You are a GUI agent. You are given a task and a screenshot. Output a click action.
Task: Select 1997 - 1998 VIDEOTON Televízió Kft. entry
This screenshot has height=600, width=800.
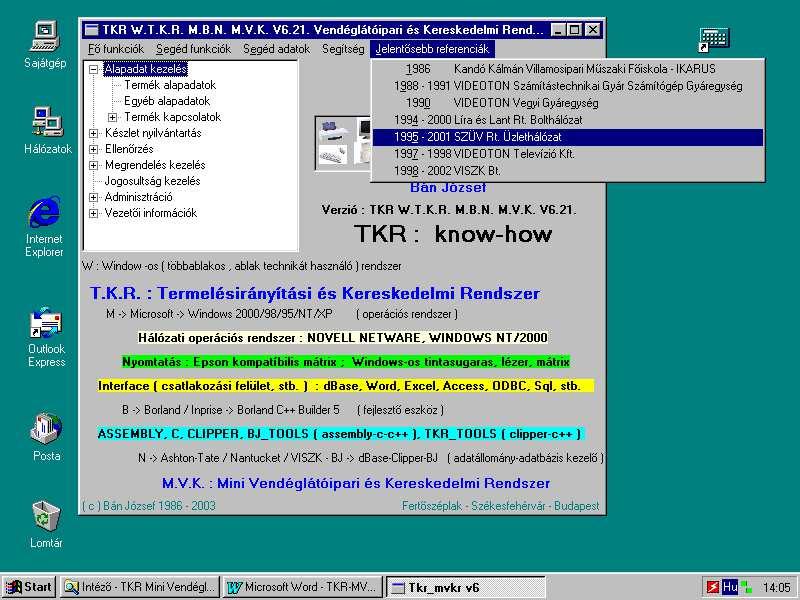[568, 154]
